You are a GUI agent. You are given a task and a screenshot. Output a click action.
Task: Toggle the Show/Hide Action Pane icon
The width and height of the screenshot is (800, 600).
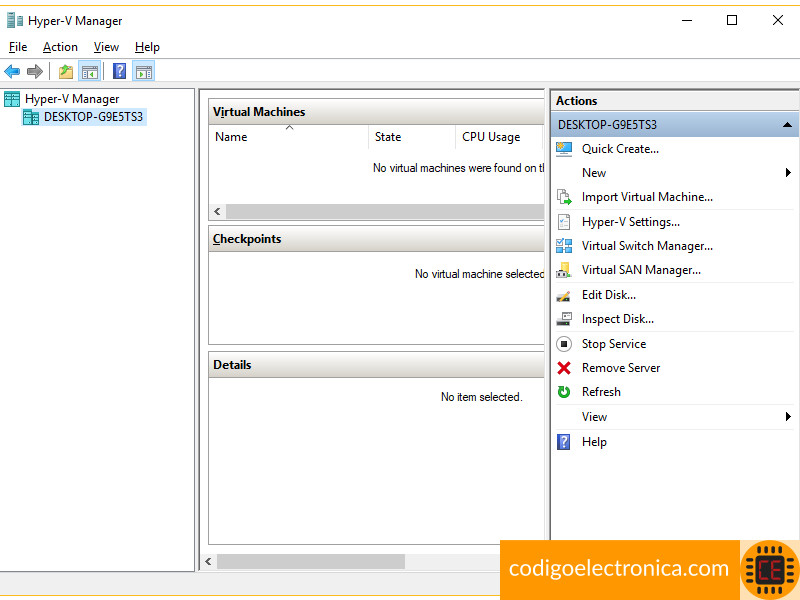tap(144, 72)
